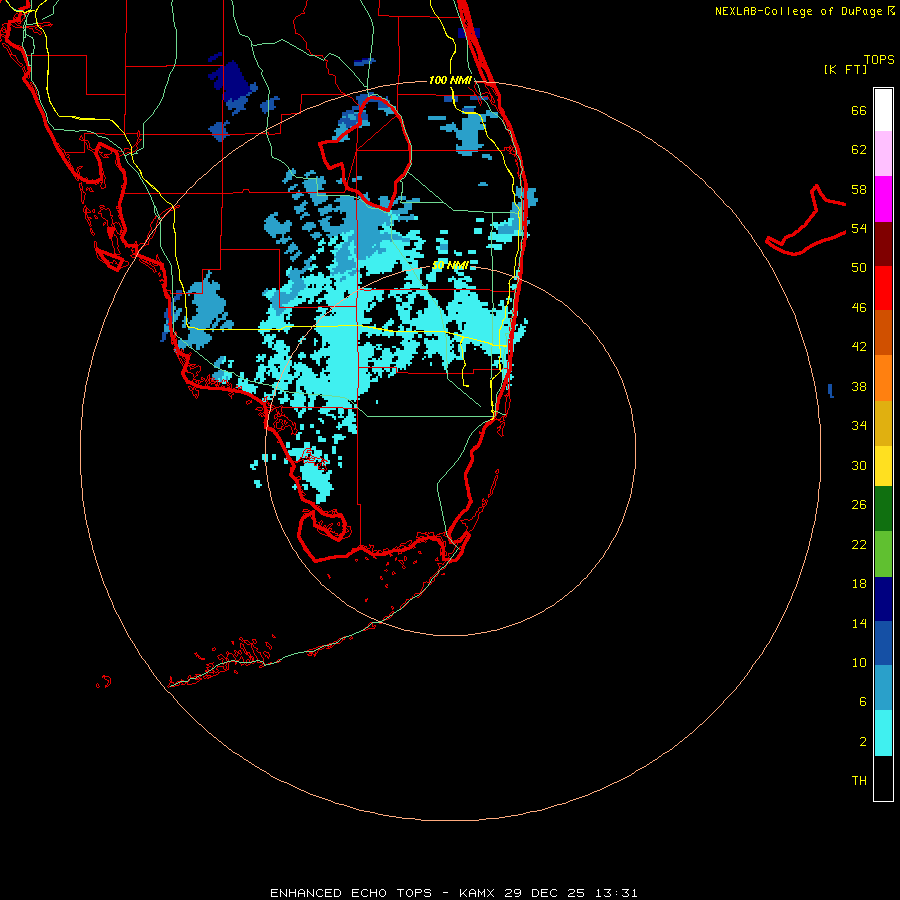Click the legend value 58
This screenshot has height=900, width=900.
point(859,189)
